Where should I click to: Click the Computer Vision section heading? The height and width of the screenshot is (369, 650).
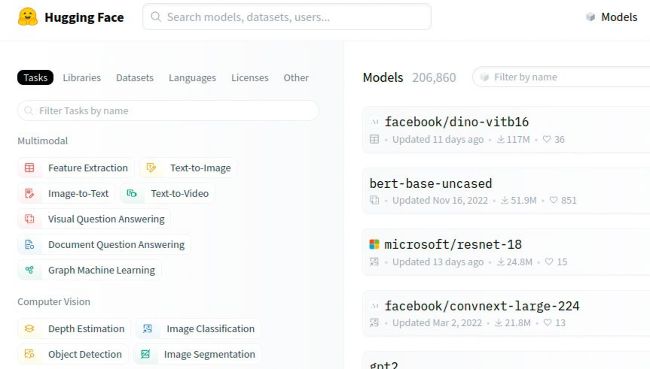click(x=54, y=301)
